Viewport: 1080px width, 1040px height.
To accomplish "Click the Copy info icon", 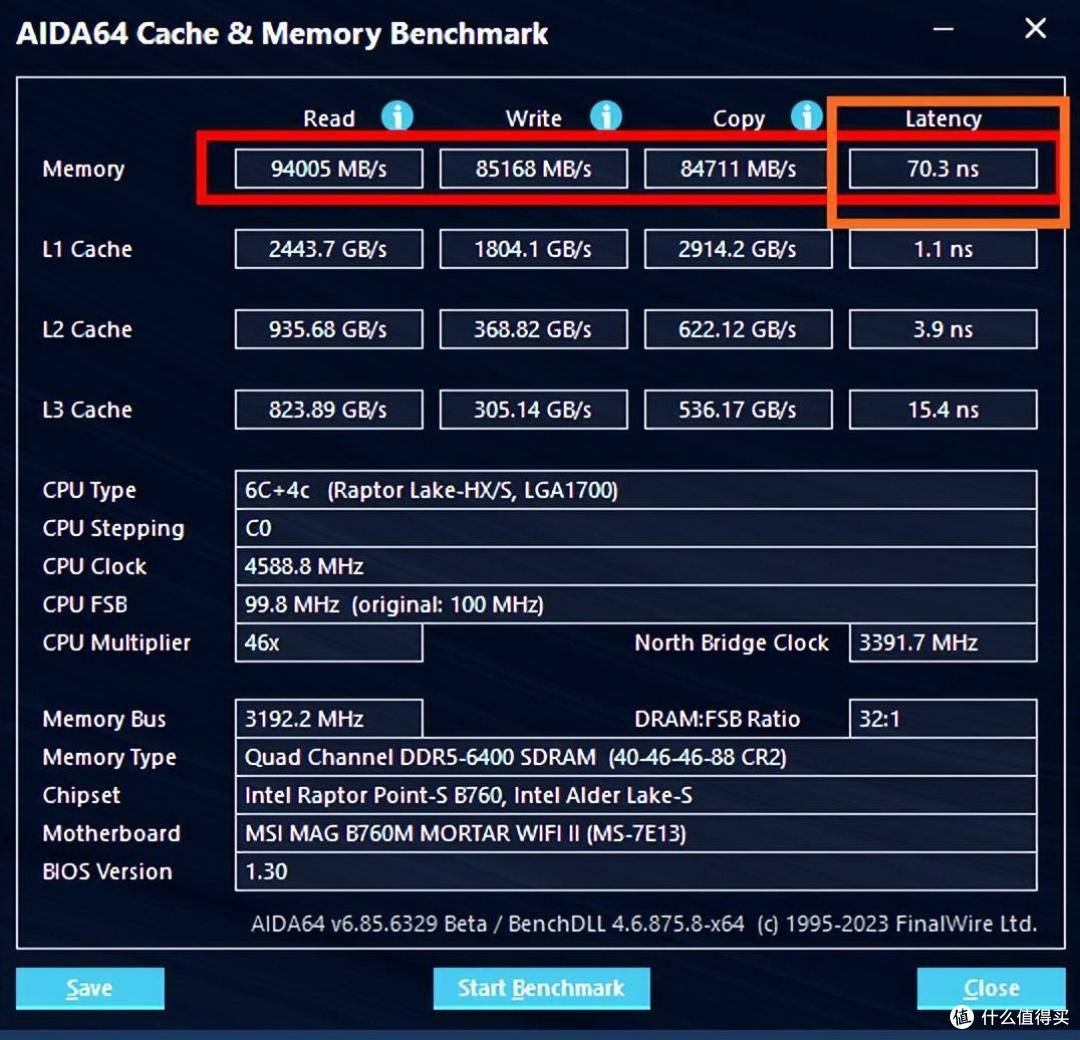I will click(807, 116).
